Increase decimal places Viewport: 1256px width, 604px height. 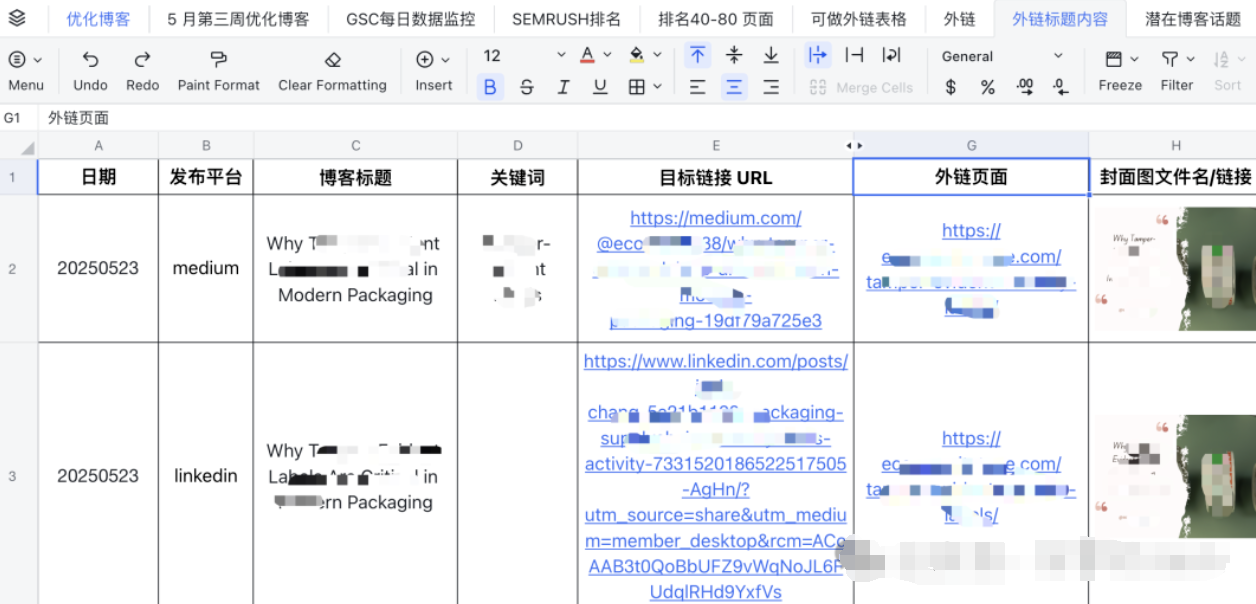[x=1025, y=88]
